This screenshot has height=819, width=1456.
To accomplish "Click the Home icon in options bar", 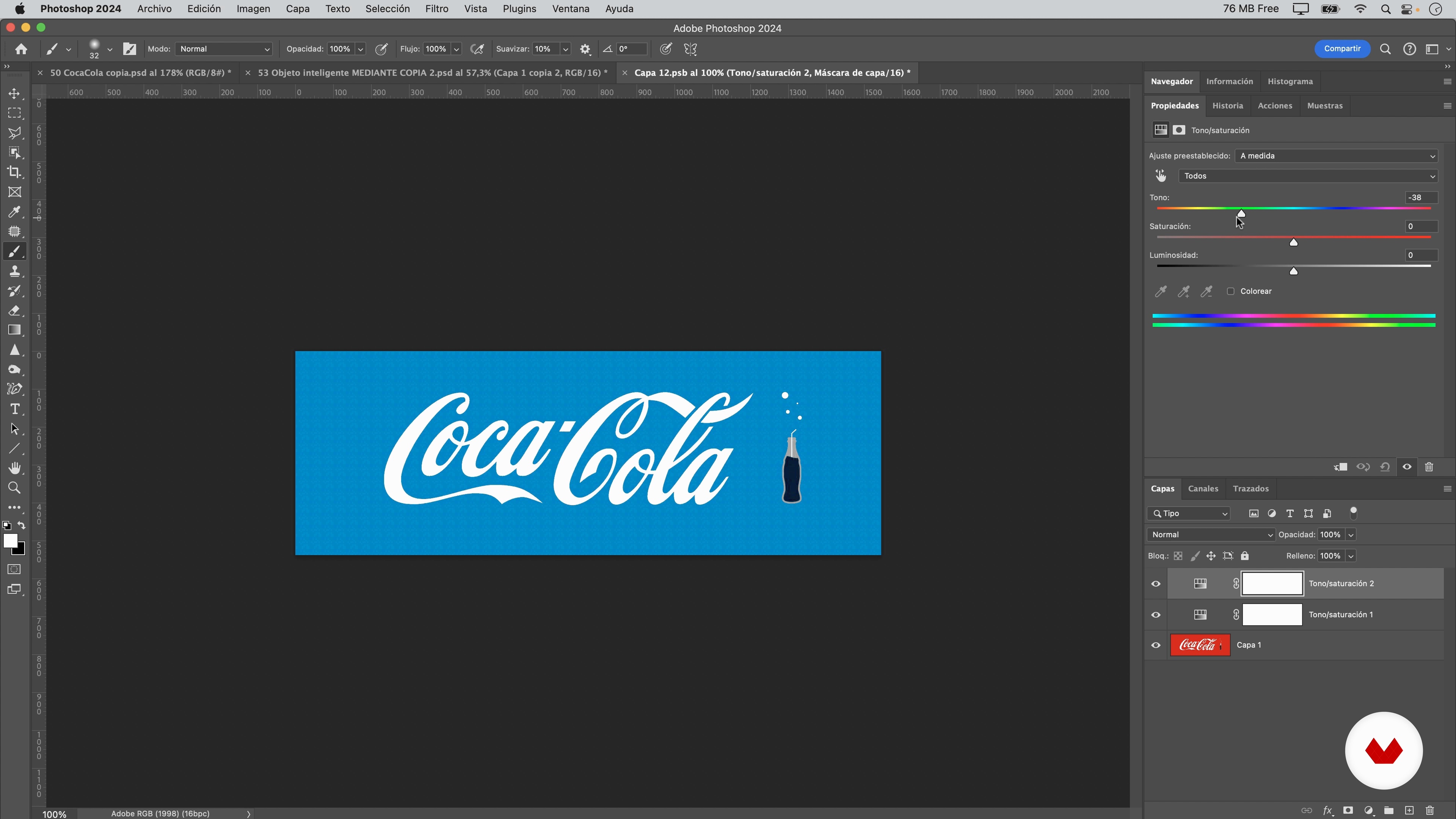I will point(21,49).
